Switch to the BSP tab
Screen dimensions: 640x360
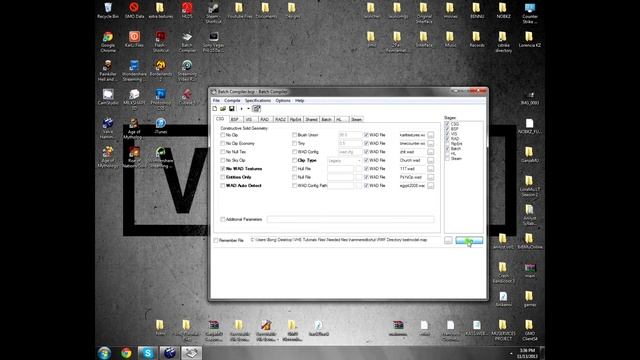235,119
